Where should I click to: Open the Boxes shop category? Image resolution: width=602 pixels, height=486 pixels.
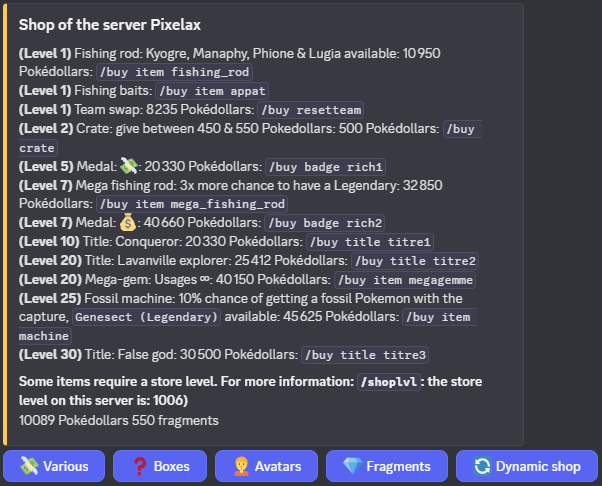pos(160,466)
